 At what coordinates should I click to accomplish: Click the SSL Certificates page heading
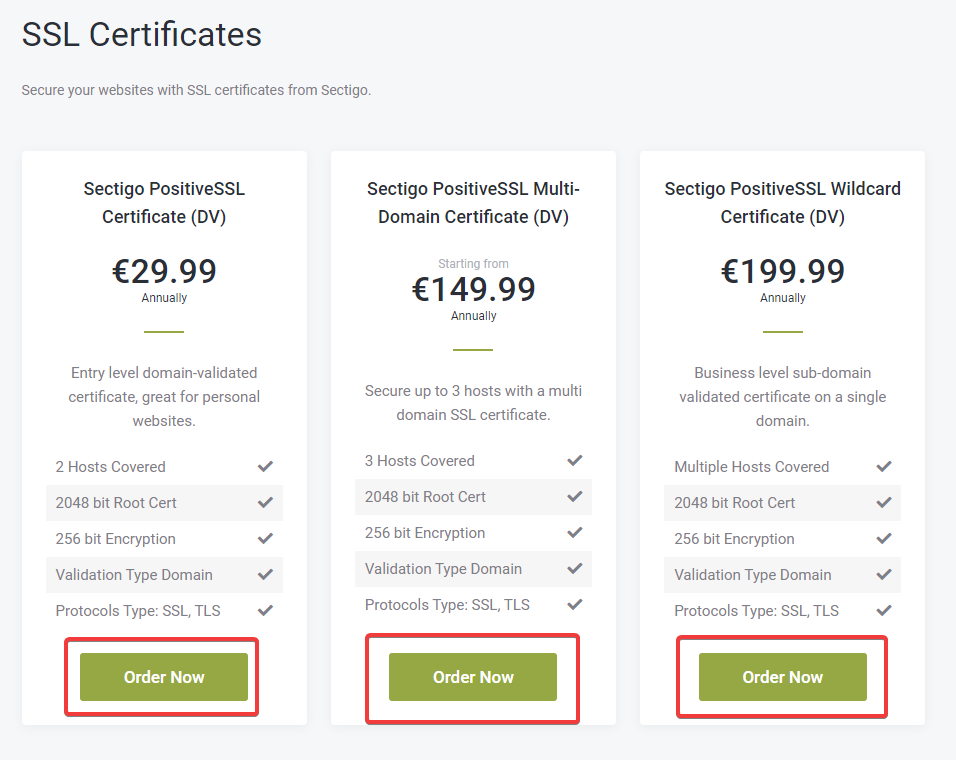click(x=142, y=35)
